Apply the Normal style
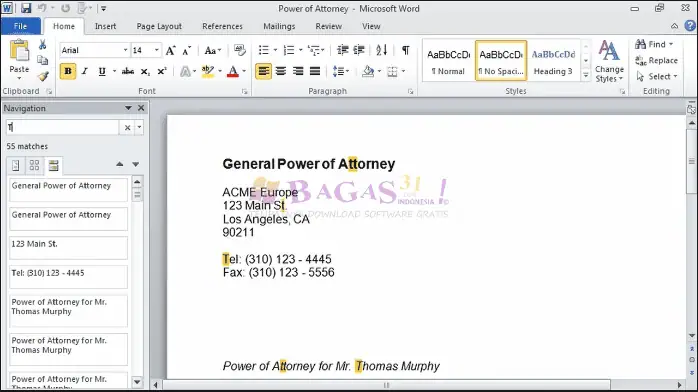The image size is (698, 392). point(448,61)
